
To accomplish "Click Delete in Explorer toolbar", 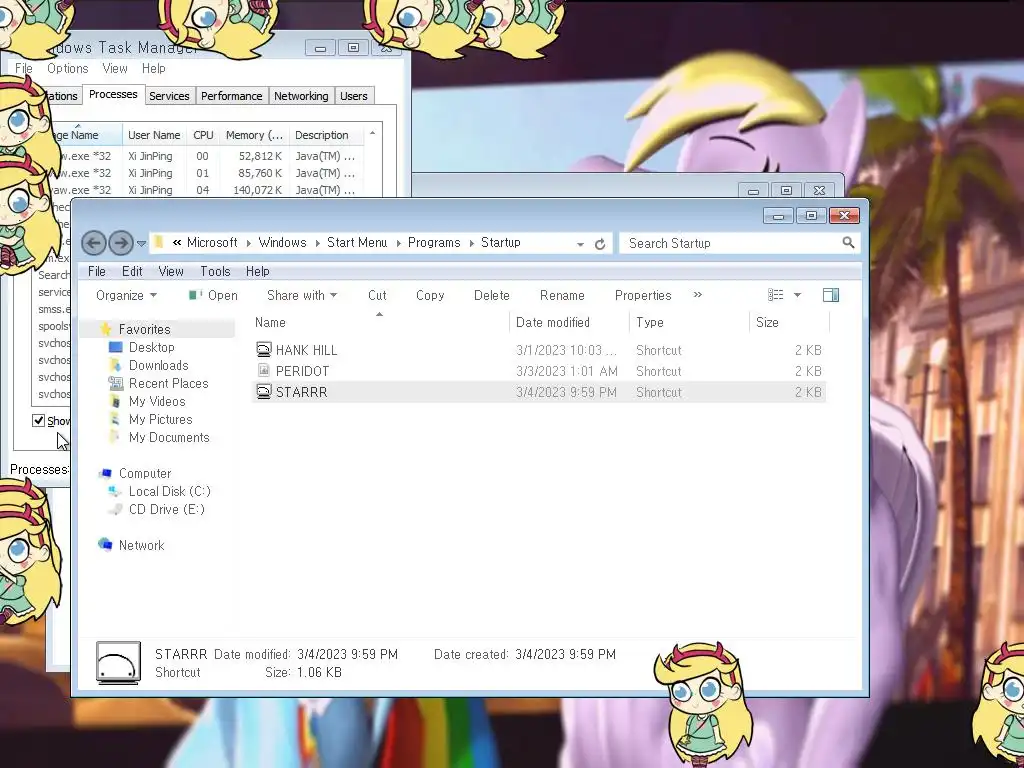I will pos(492,295).
